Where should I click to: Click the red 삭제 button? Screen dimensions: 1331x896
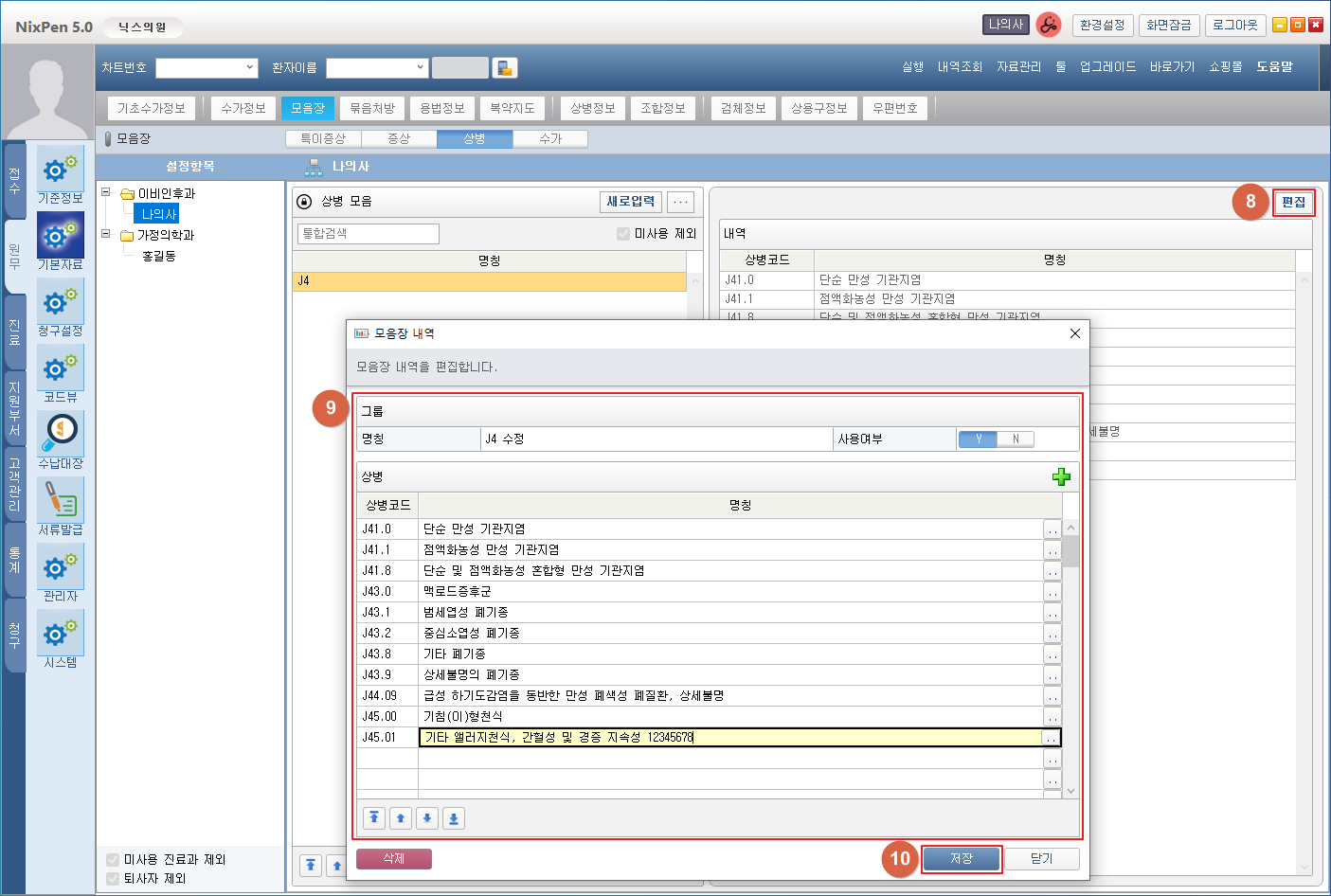[393, 859]
